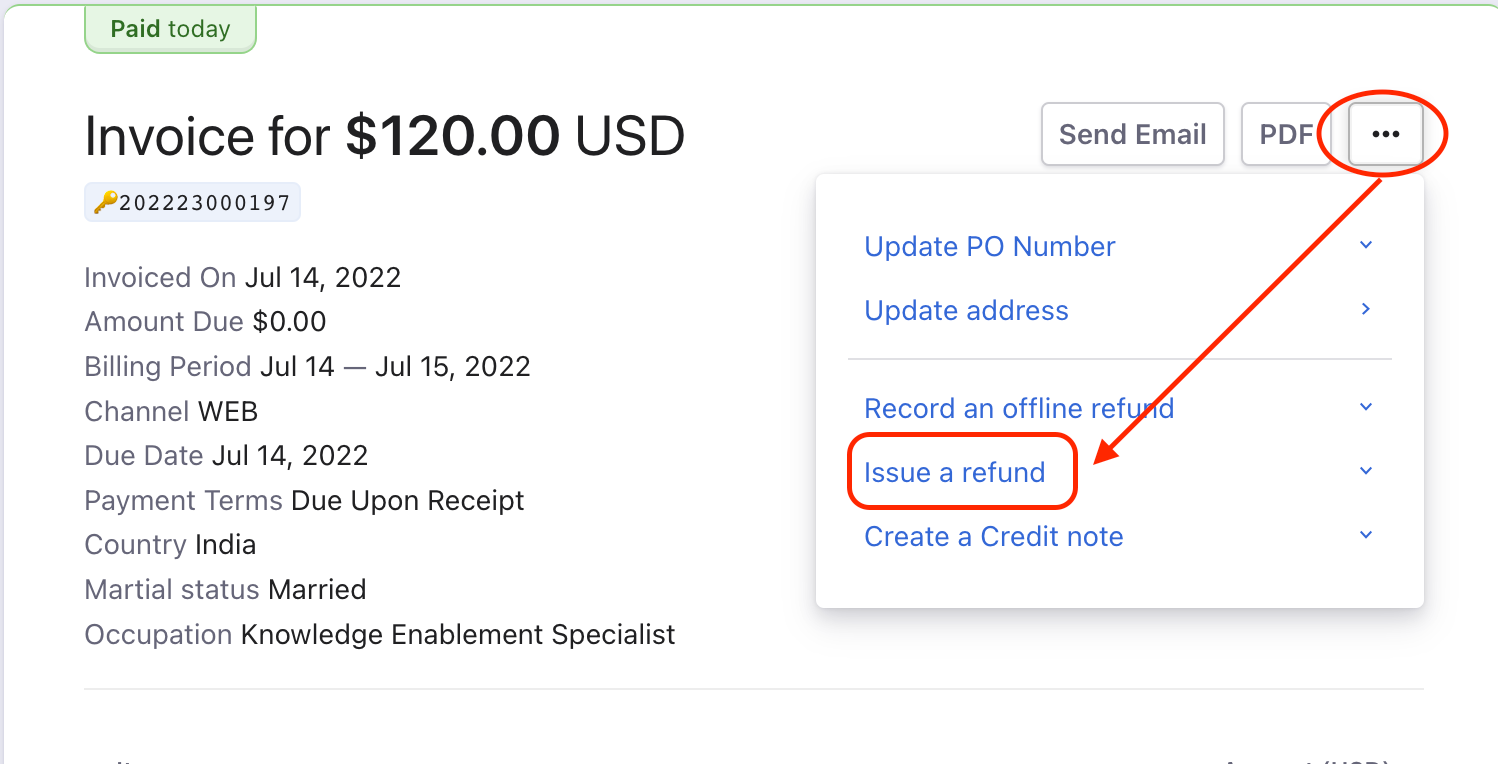Open the Update address arrow
1498x764 pixels.
point(1366,310)
